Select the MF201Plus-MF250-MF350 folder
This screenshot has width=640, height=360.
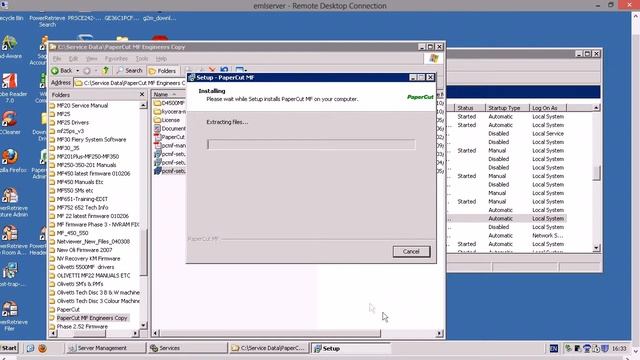(x=88, y=156)
